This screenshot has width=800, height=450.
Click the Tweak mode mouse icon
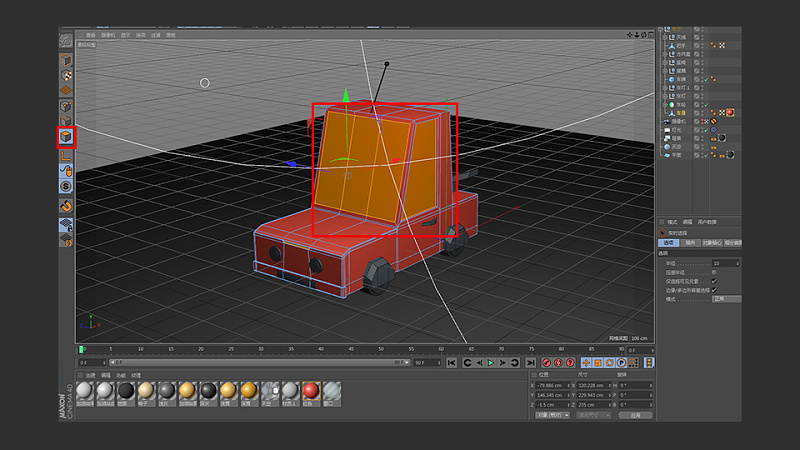(x=66, y=171)
